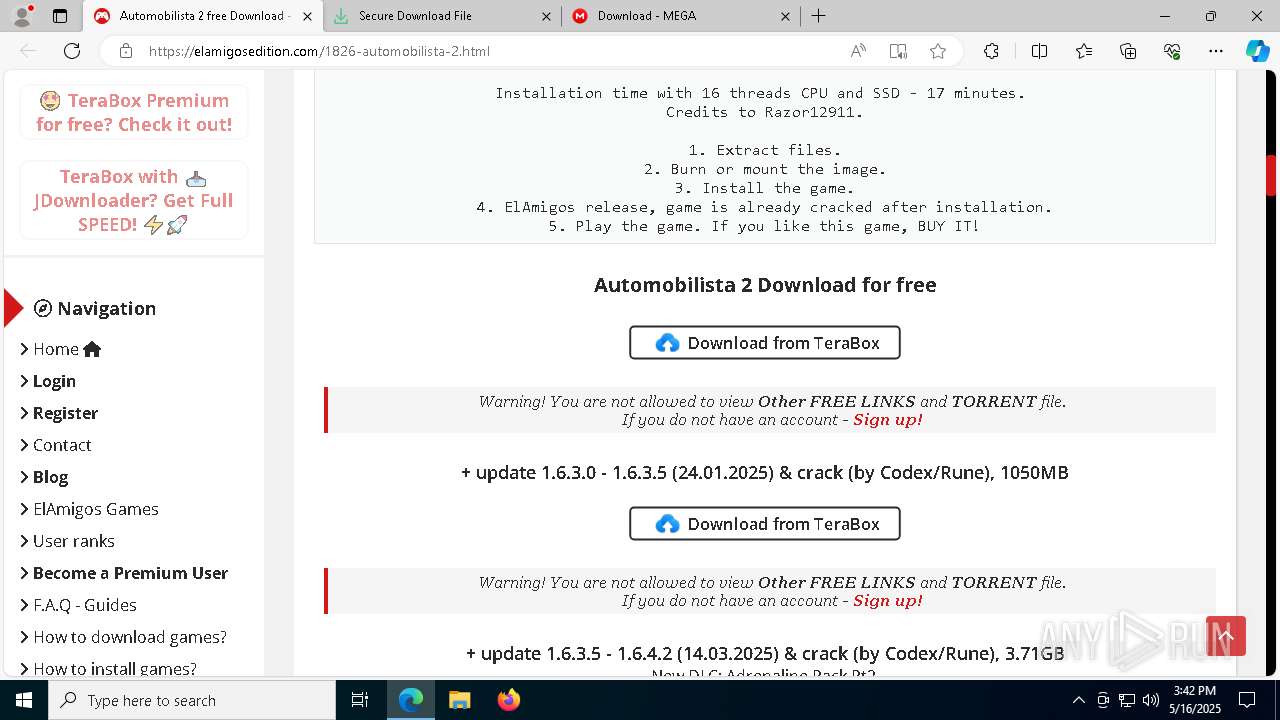Open Browser essentials heart icon
1280x720 pixels.
[x=1172, y=51]
